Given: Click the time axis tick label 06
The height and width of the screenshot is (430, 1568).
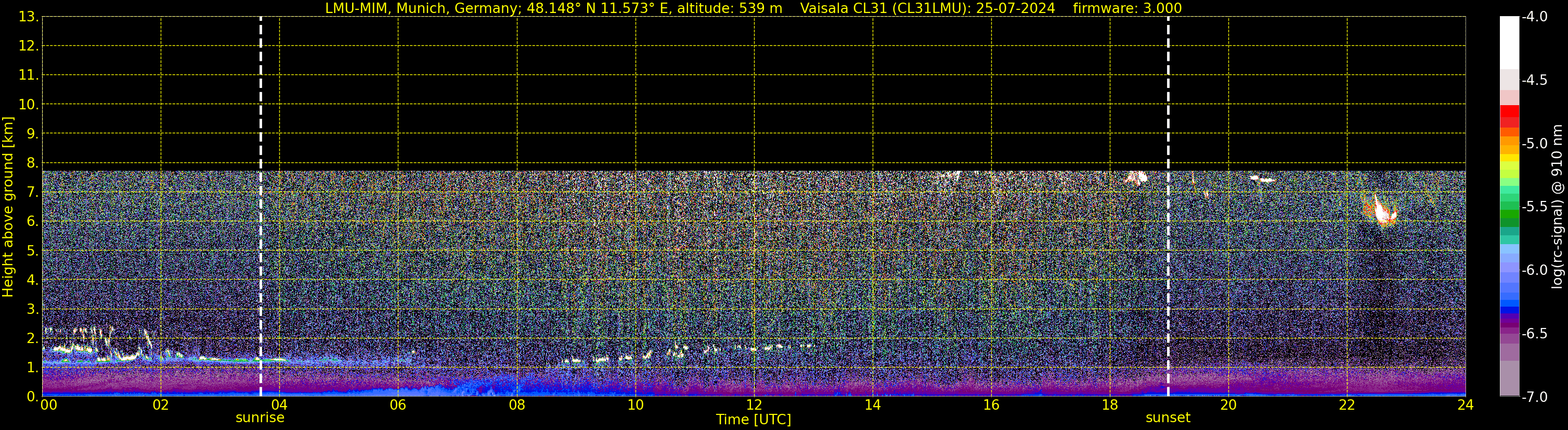Looking at the screenshot, I should (x=398, y=405).
